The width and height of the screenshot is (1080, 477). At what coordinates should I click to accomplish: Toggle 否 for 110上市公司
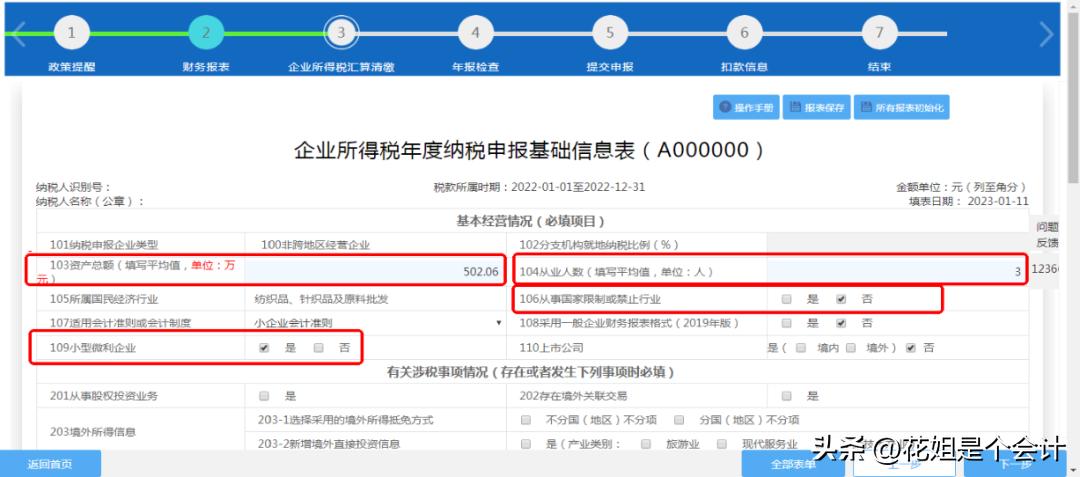coord(911,348)
